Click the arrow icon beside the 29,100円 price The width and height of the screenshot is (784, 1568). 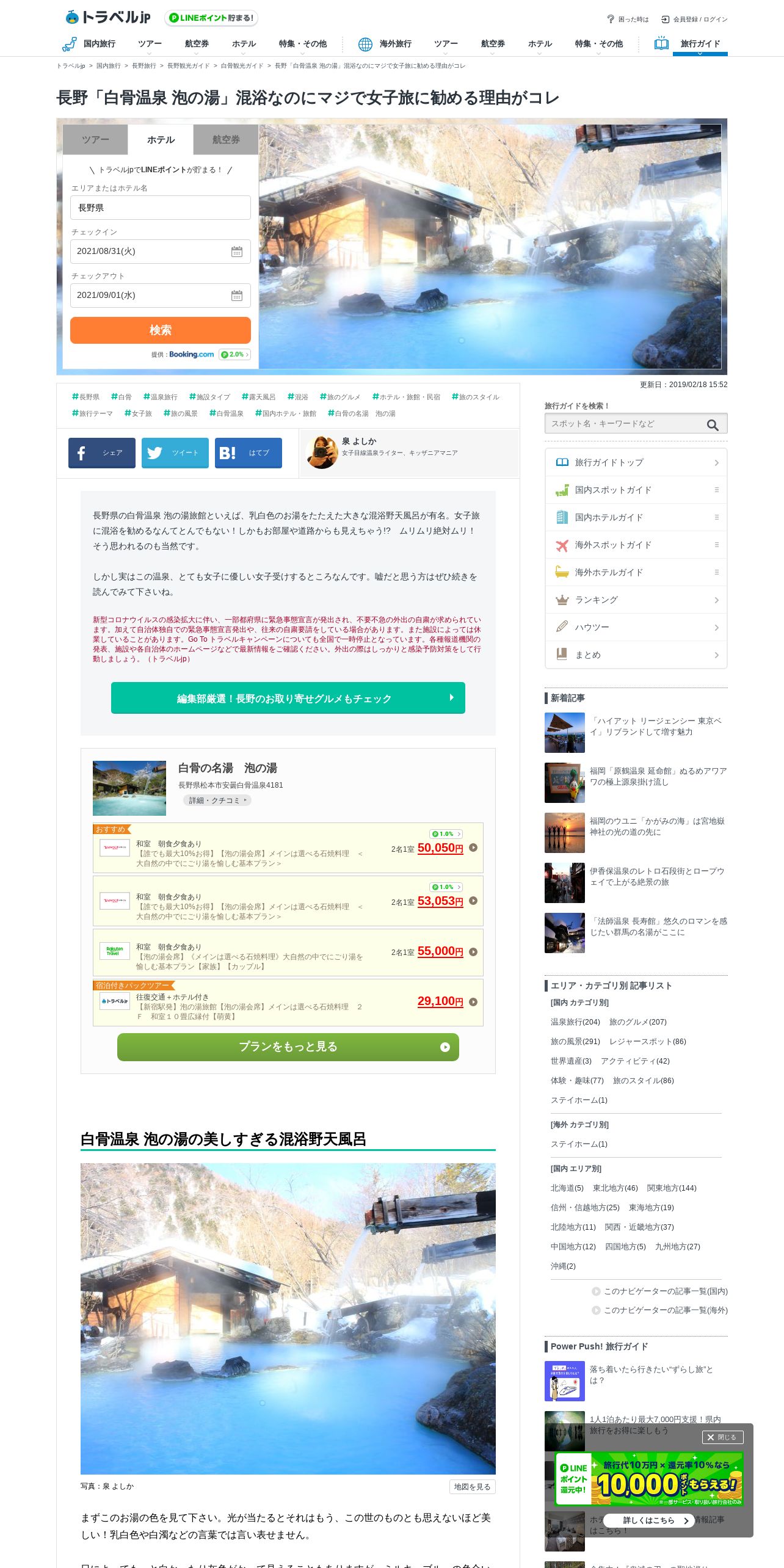[x=473, y=1002]
